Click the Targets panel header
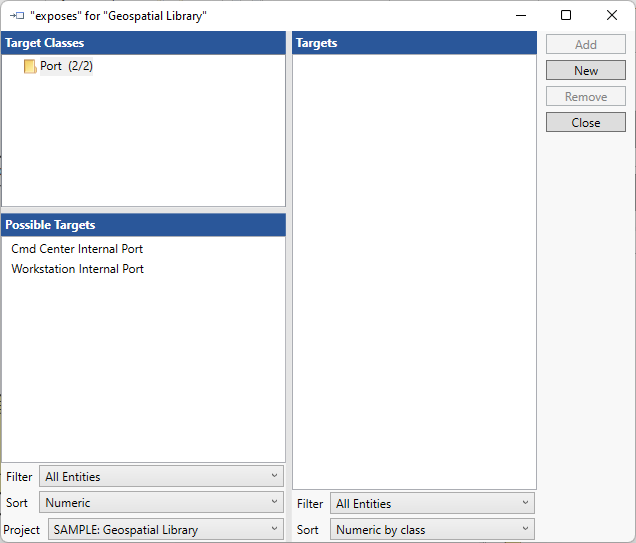The height and width of the screenshot is (543, 636). 414,43
